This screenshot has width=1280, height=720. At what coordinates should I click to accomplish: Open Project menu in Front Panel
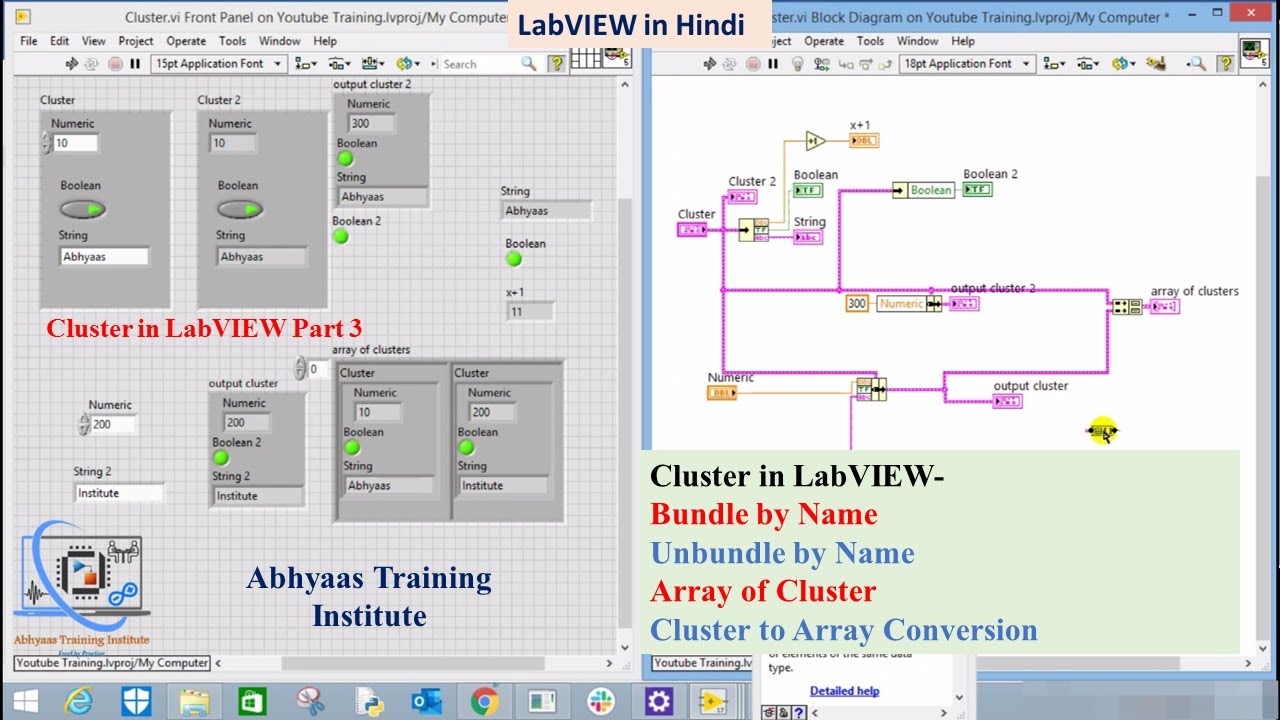pos(136,41)
